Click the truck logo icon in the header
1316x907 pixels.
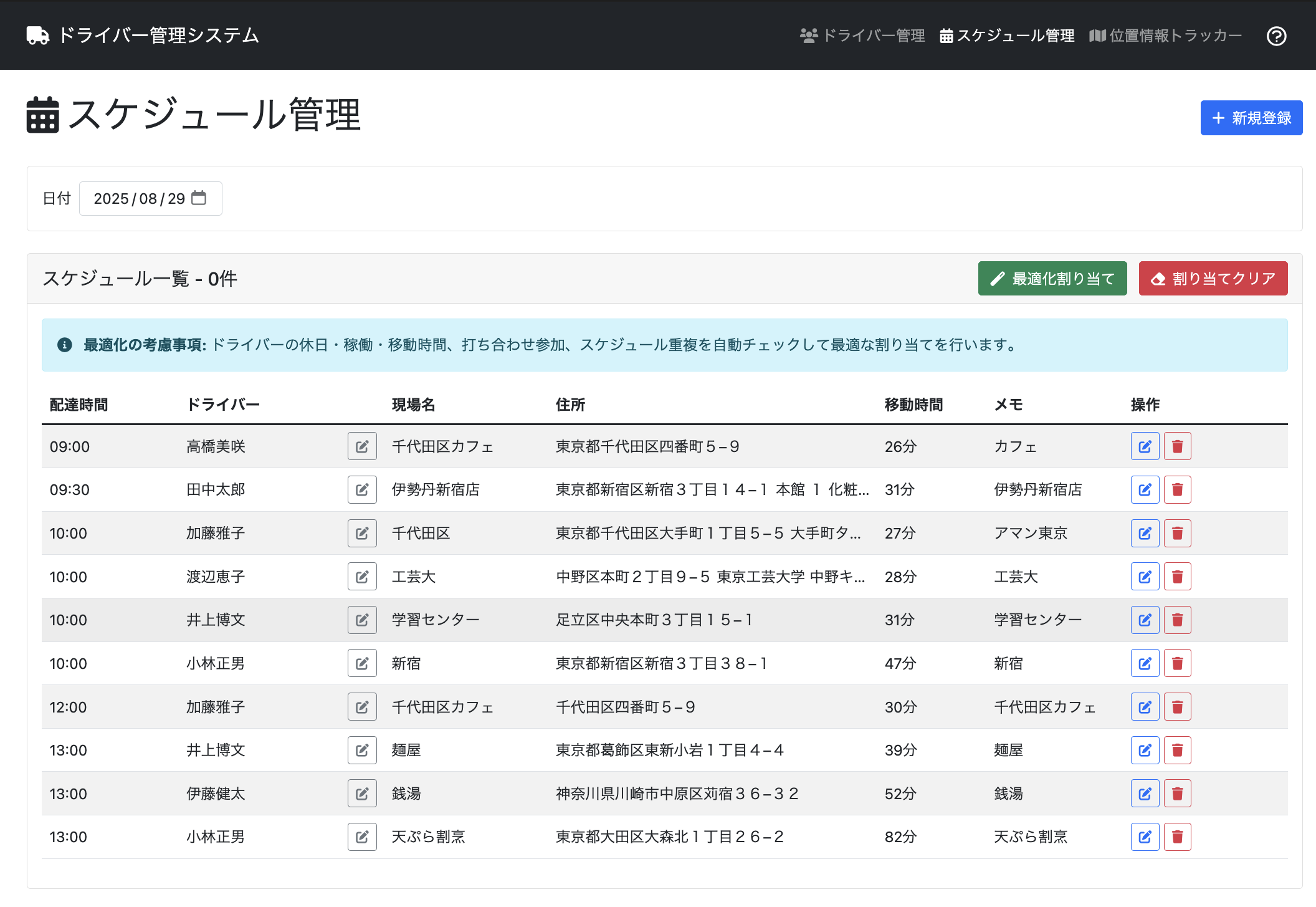coord(38,36)
